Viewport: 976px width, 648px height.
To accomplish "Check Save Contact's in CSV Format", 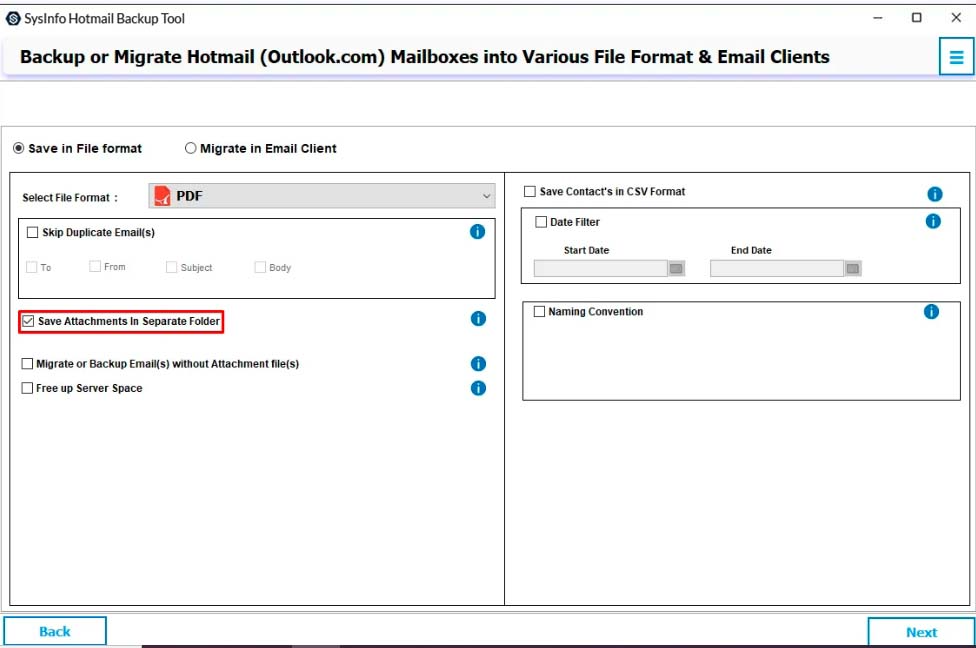I will click(530, 191).
